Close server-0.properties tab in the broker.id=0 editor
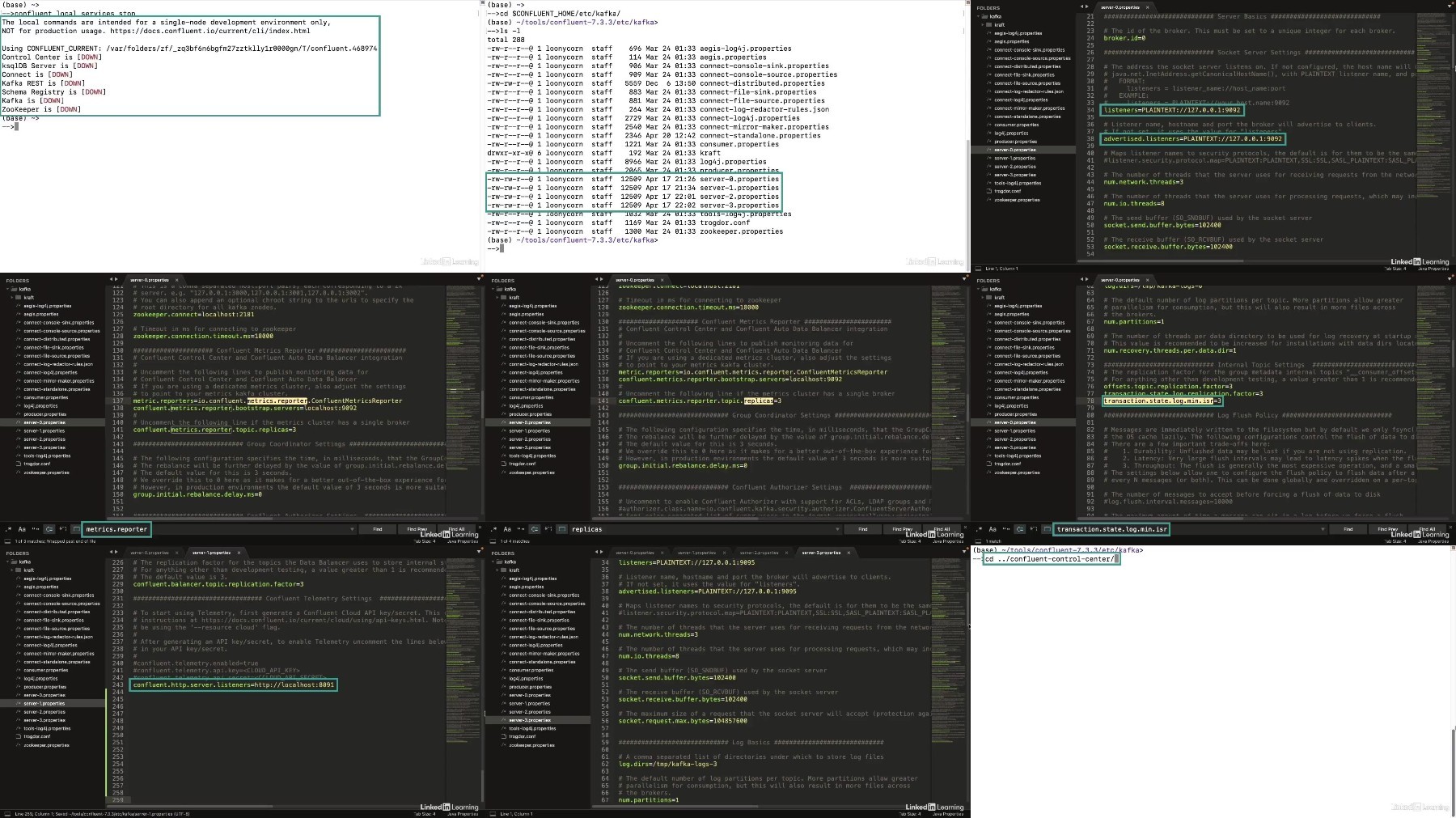The width and height of the screenshot is (1456, 818). [1148, 7]
